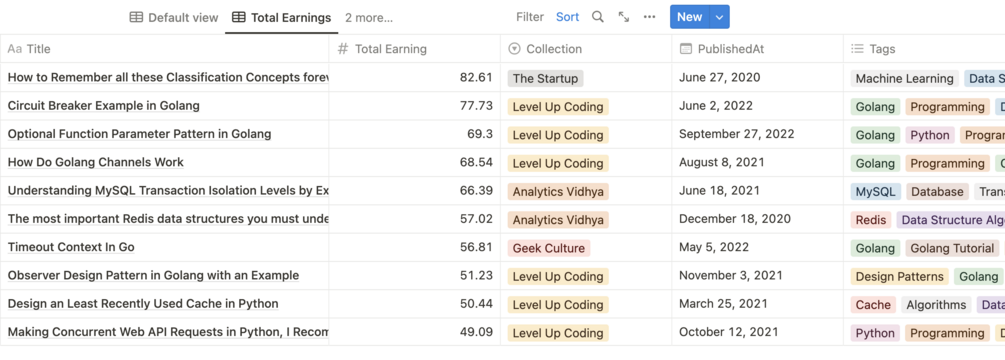Click table icon beside Total Earnings tab
The height and width of the screenshot is (360, 1005).
[238, 17]
